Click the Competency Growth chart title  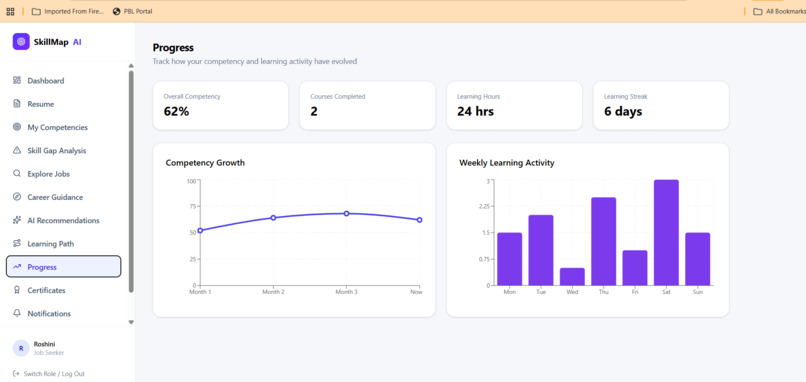(x=205, y=163)
